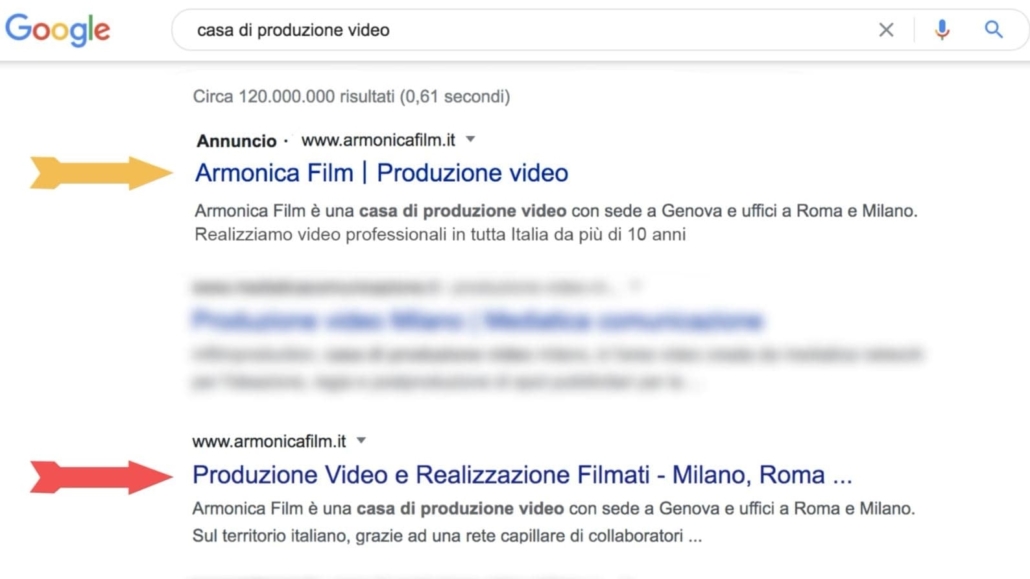Click the Google logo

pos(58,30)
